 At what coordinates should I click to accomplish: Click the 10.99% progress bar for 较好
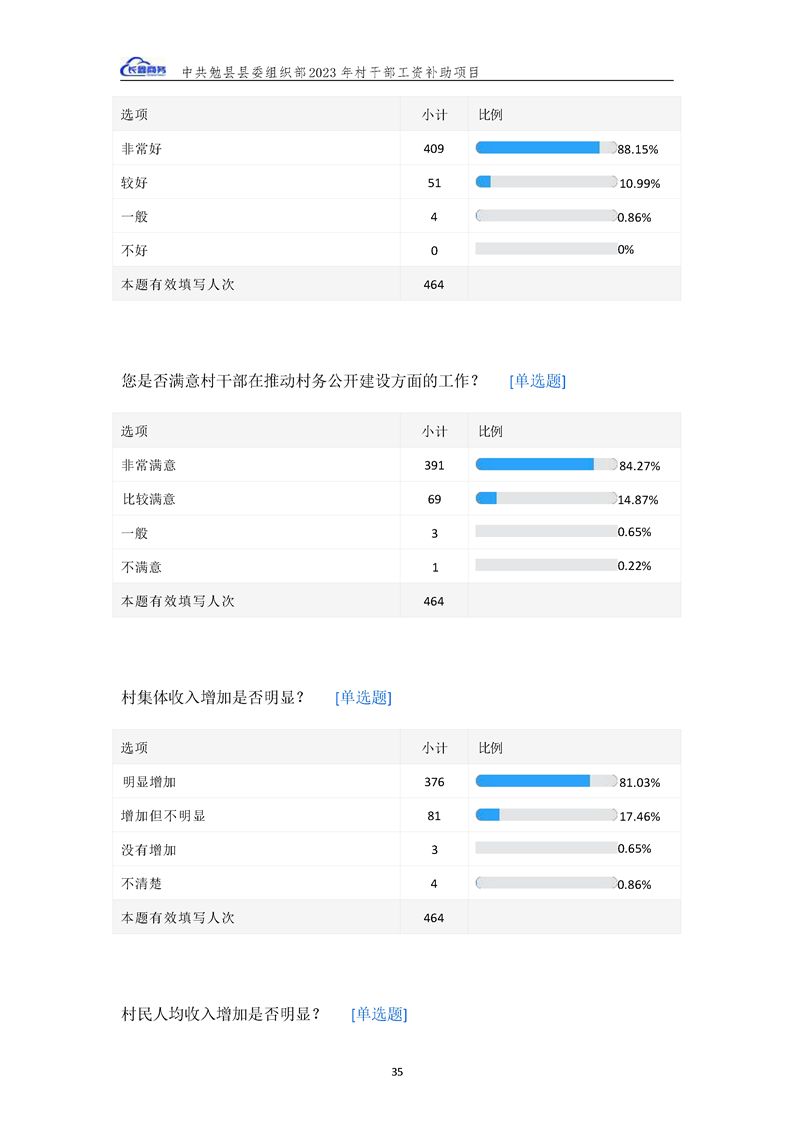pyautogui.click(x=545, y=182)
